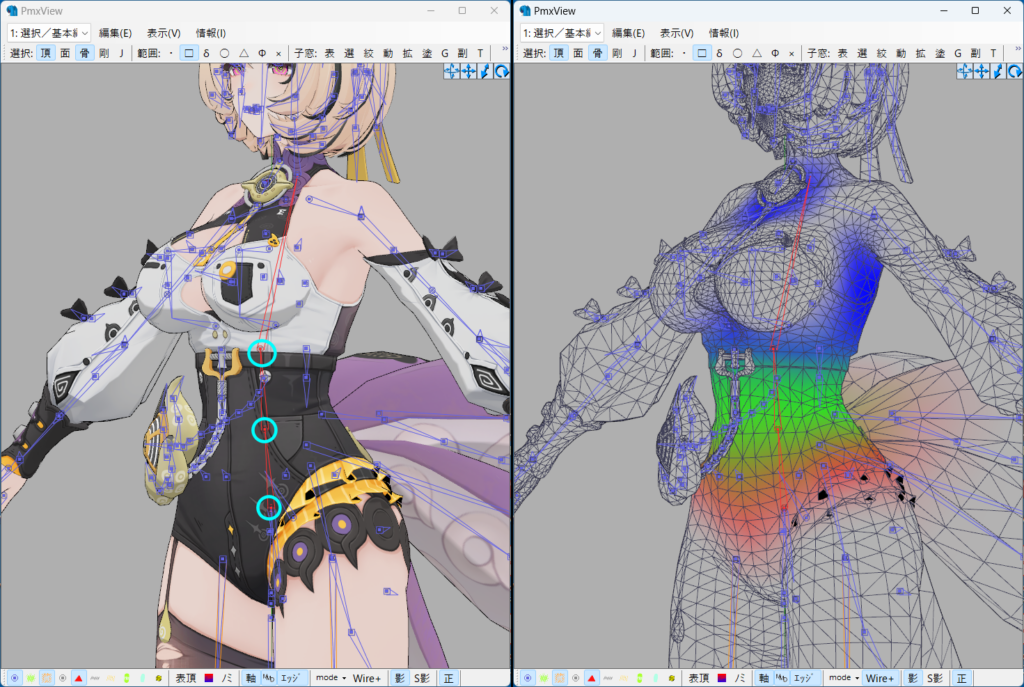Screen dimensions: 1024x687
Task: Click the first blue dot icon in right status bar
Action: pyautogui.click(x=526, y=677)
